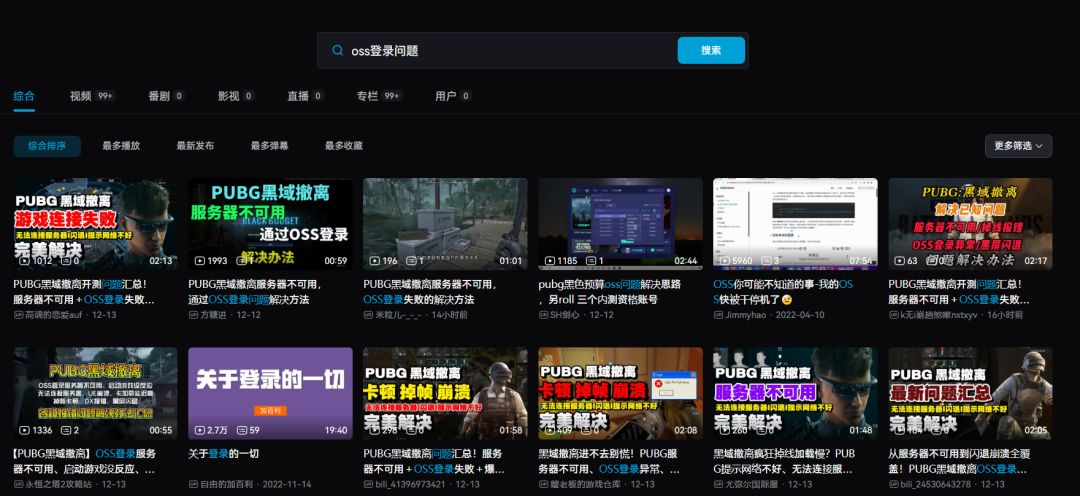
Task: Click danmaku icon beside 5960 plays
Action: coord(764,261)
